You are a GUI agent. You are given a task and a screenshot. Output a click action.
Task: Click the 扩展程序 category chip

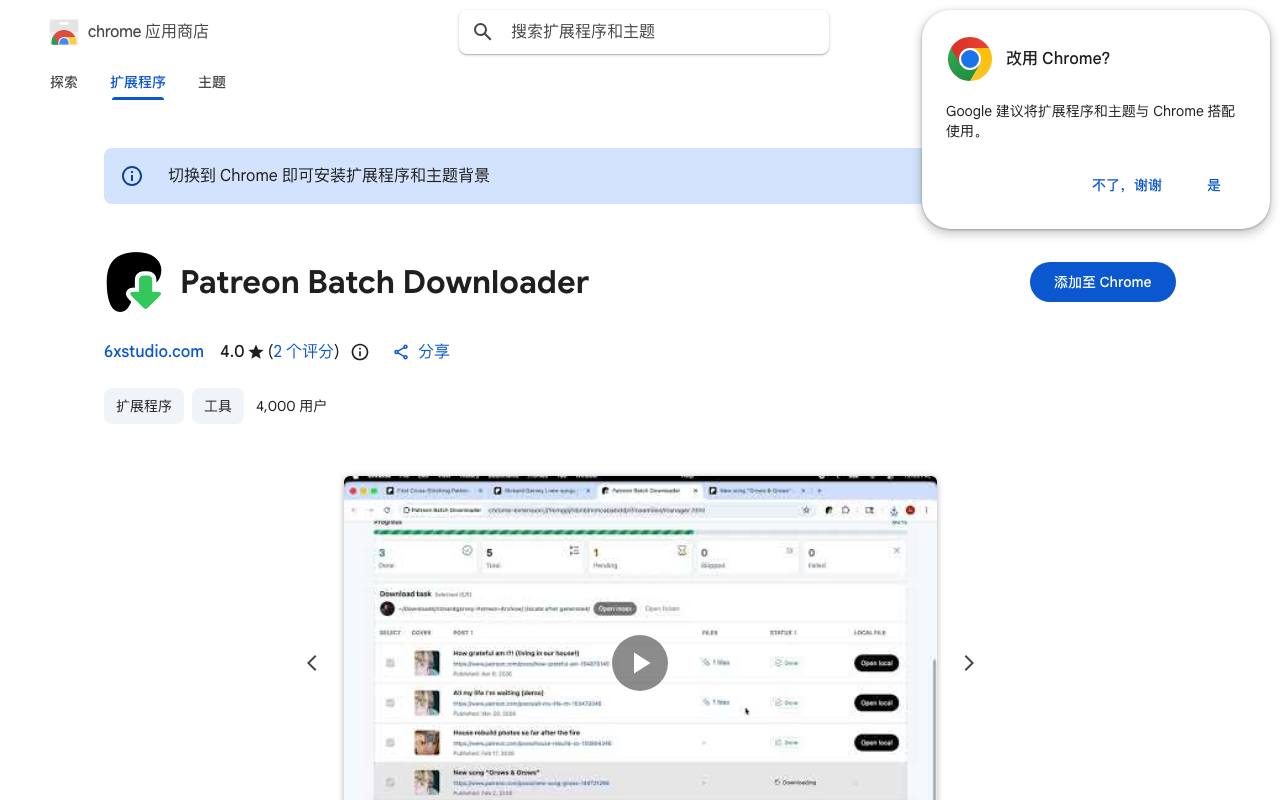(x=144, y=406)
